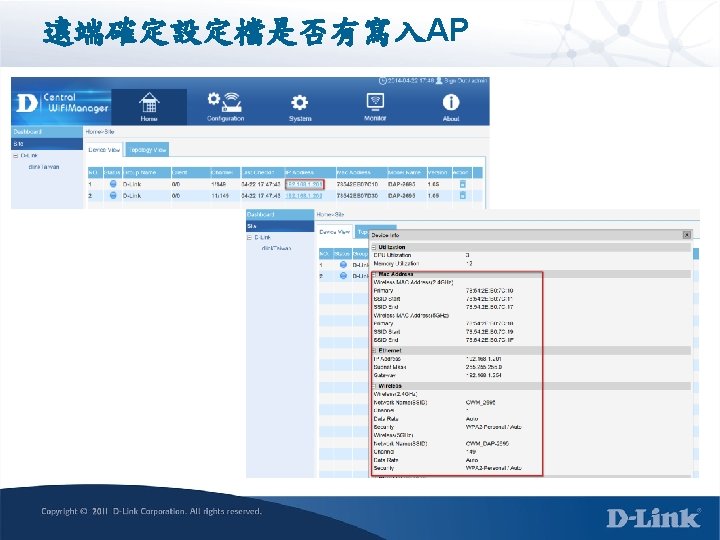Viewport: 720px width, 540px height.
Task: Click the Subnet Mask value 255.255.255.0
Action: tap(484, 367)
